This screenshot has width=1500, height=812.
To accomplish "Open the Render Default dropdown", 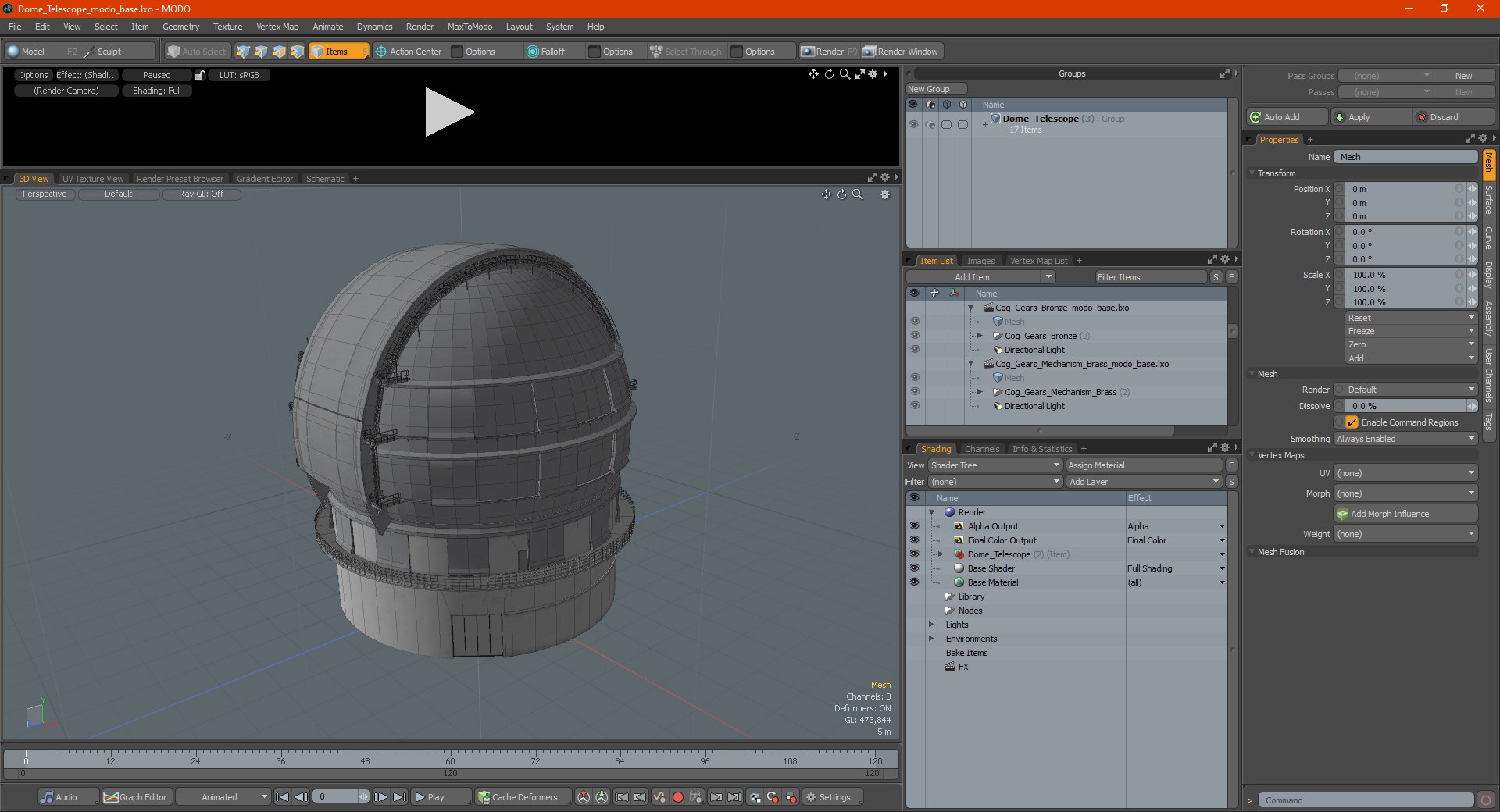I will tap(1411, 390).
